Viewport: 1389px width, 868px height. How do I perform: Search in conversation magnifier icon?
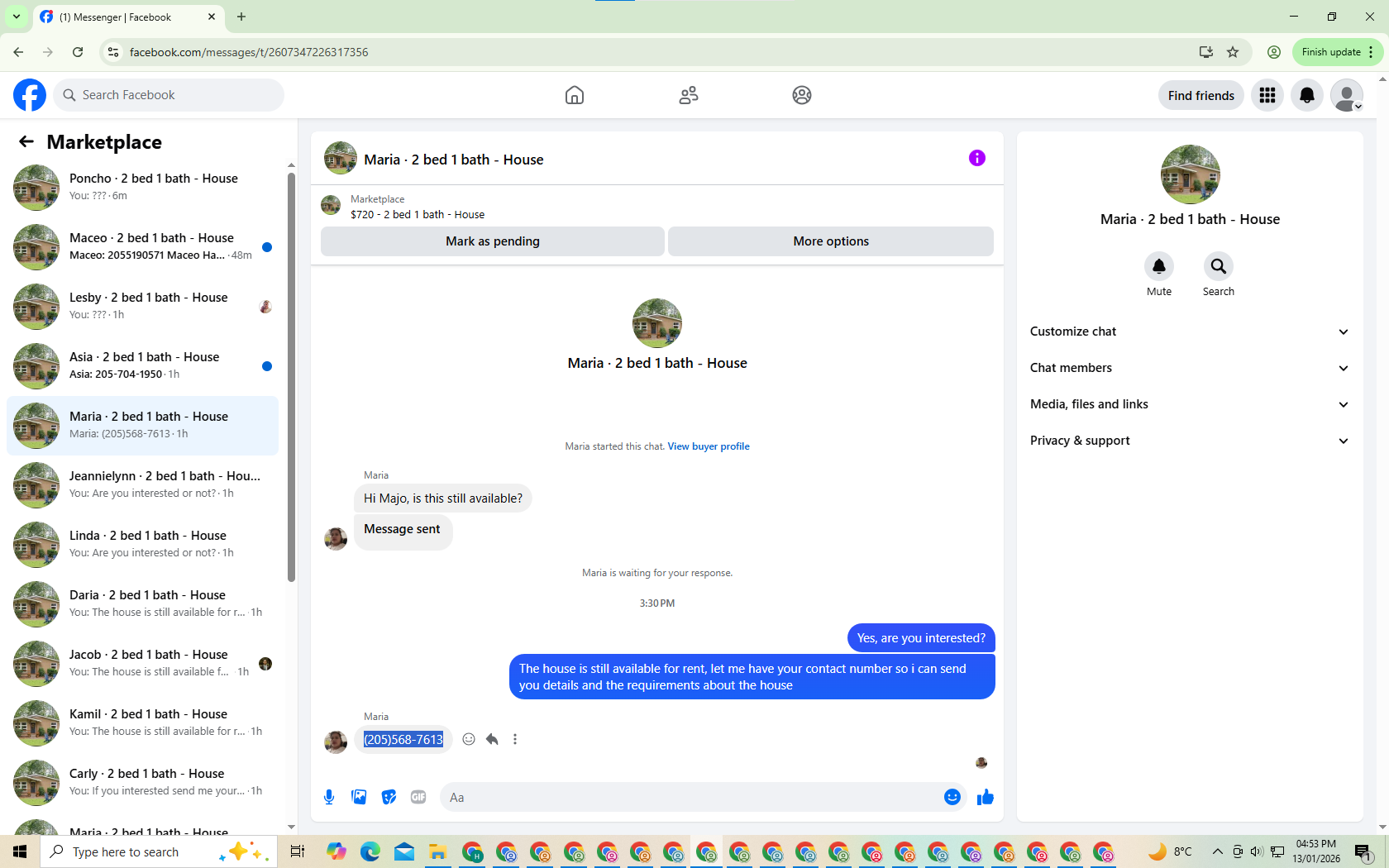coord(1219,266)
